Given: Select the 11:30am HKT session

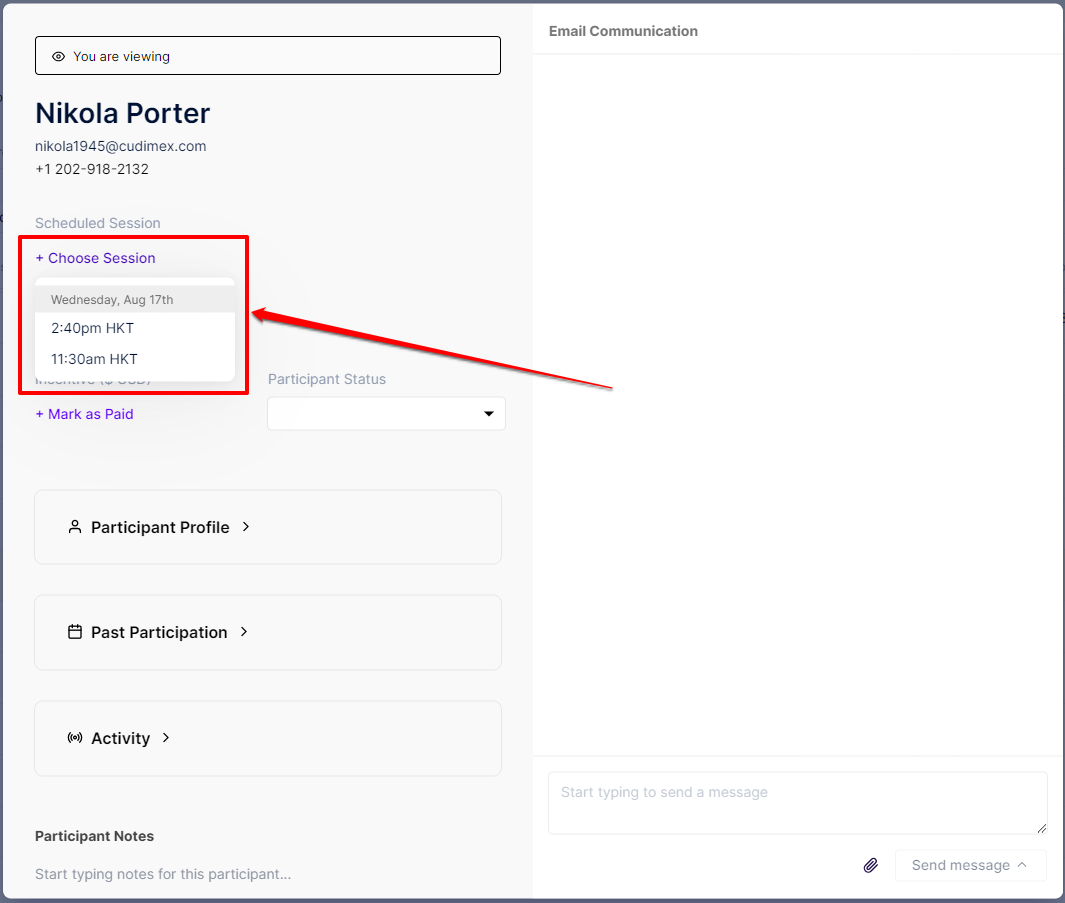Looking at the screenshot, I should click(x=134, y=359).
